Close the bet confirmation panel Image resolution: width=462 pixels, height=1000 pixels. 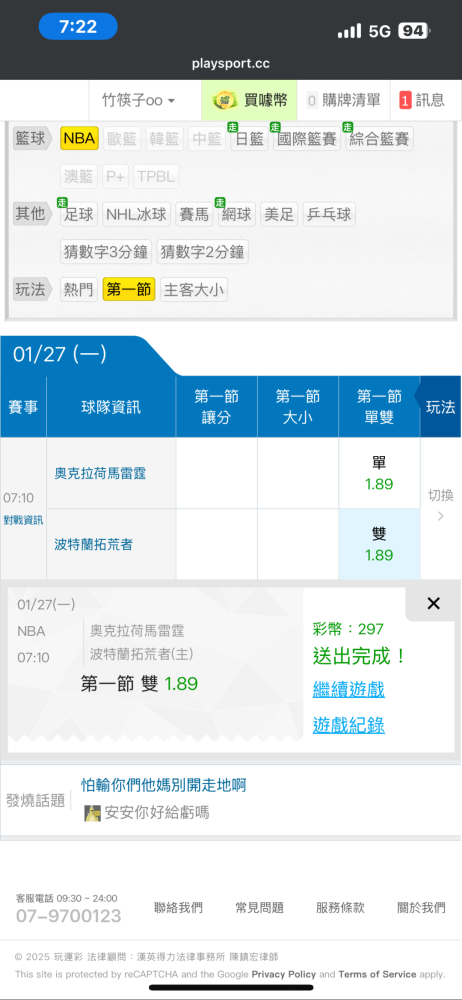pos(433,603)
